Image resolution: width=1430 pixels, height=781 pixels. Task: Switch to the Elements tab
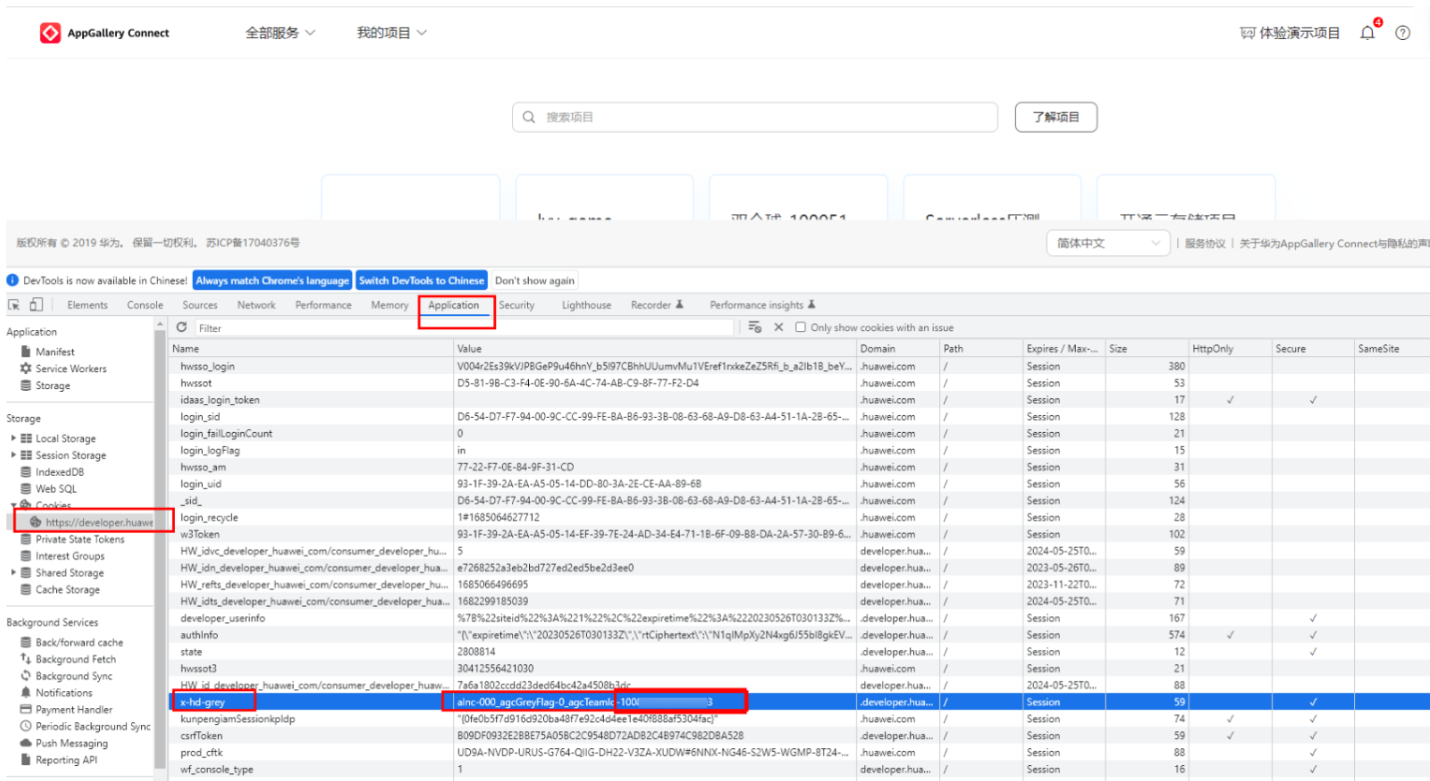click(x=87, y=305)
